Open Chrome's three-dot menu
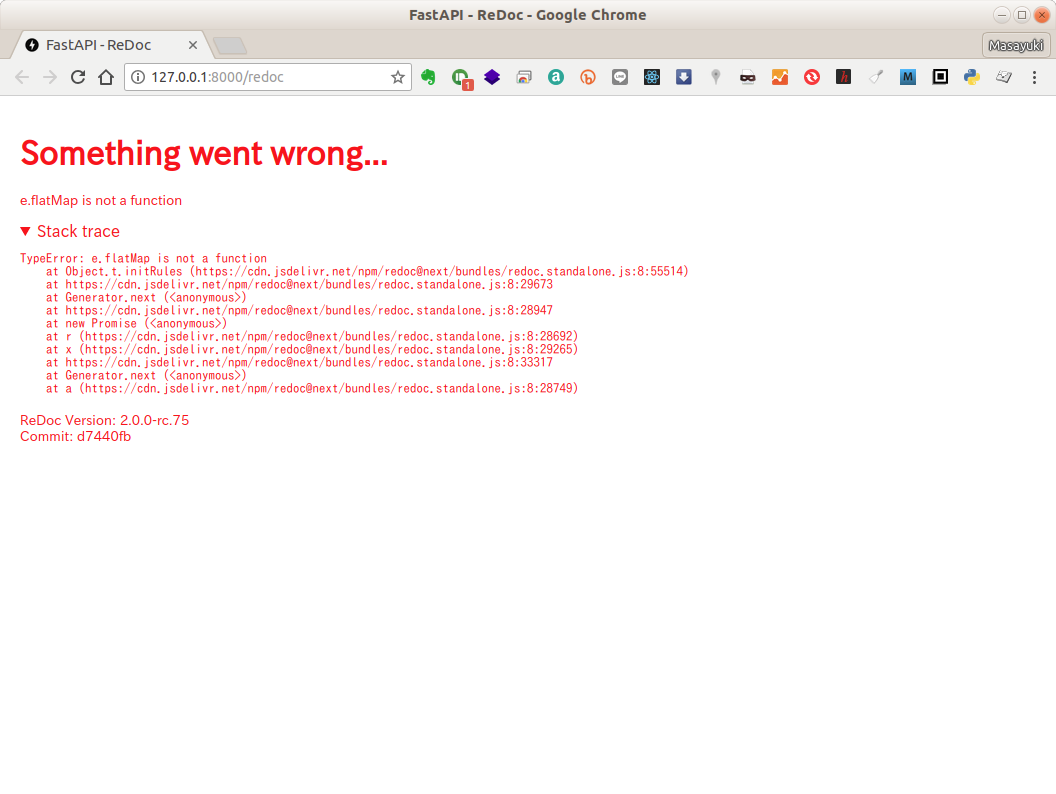This screenshot has width=1056, height=794. [1034, 77]
